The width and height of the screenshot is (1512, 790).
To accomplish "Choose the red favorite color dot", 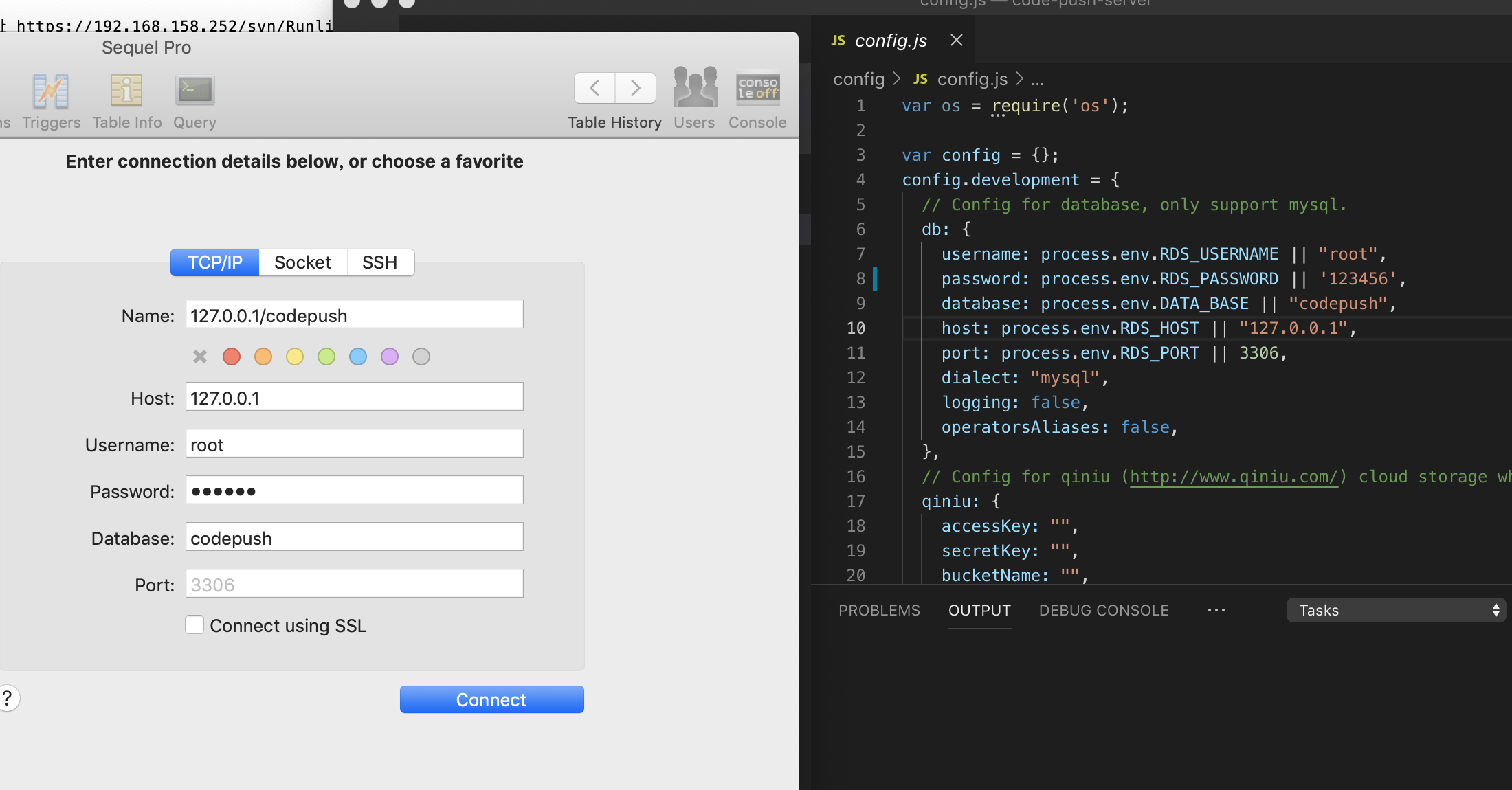I will [x=232, y=357].
